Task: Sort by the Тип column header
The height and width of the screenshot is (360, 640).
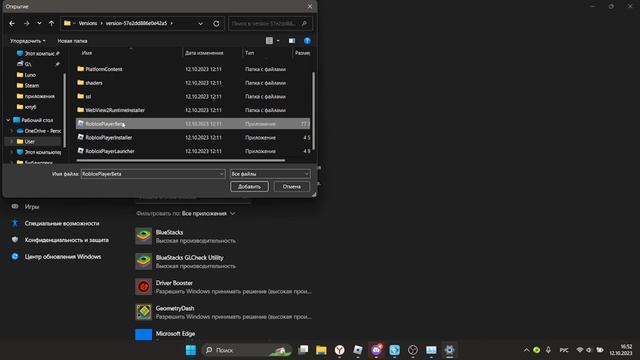Action: tap(249, 53)
